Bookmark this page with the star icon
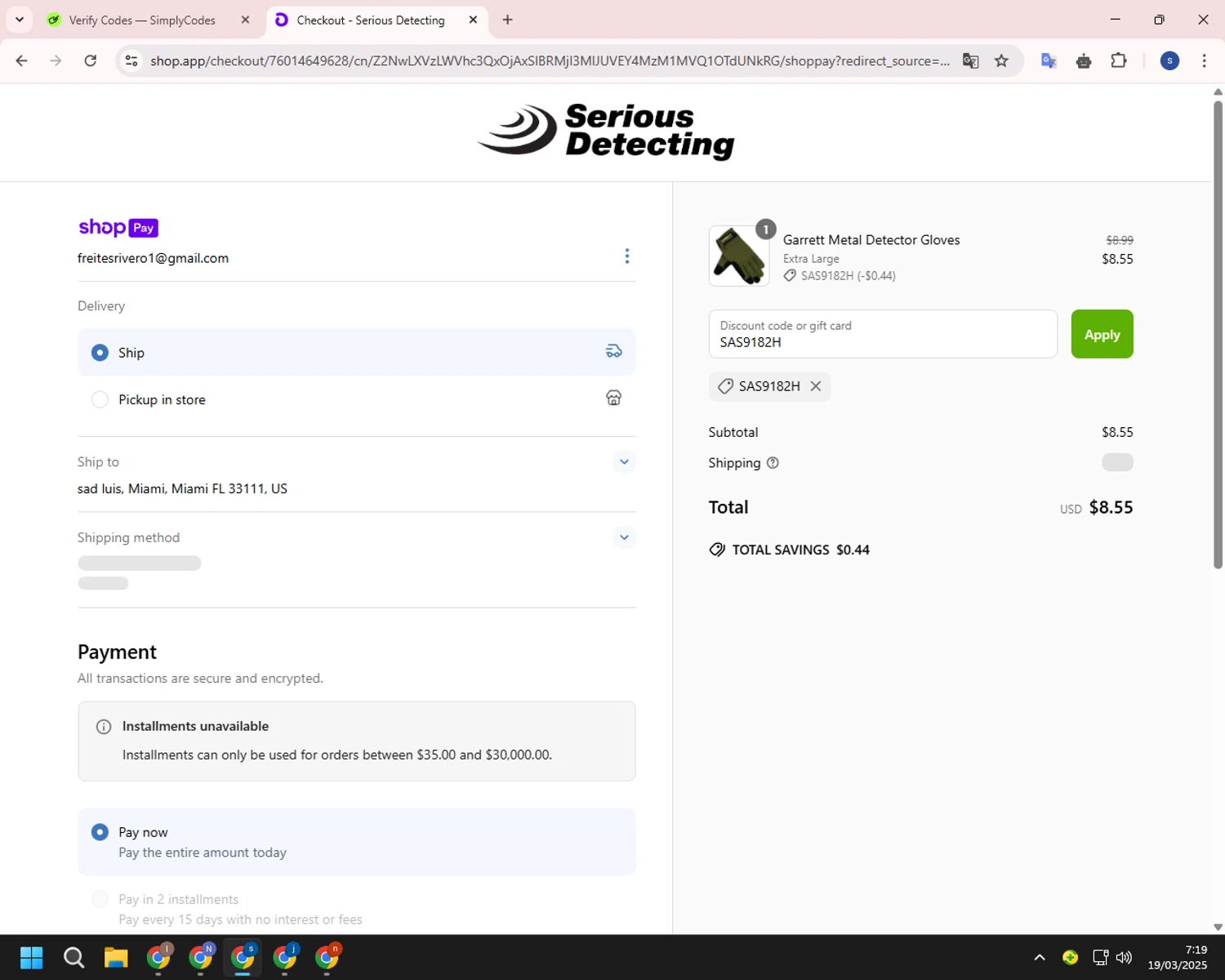 [x=1001, y=60]
